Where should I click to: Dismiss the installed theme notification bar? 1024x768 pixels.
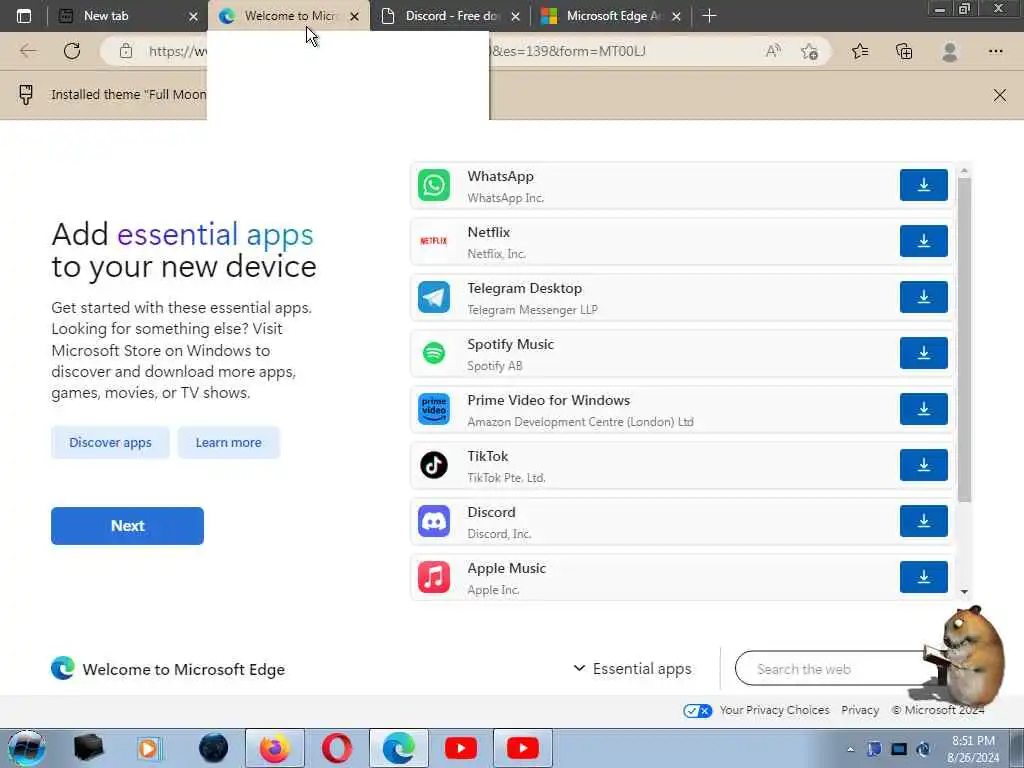click(999, 95)
